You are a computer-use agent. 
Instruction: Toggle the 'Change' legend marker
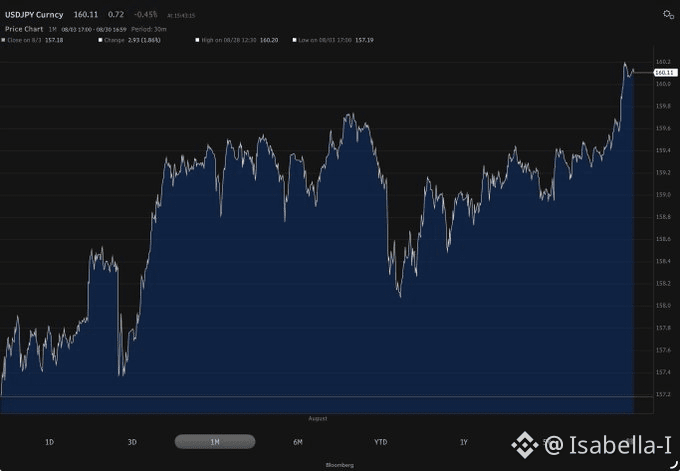click(100, 40)
